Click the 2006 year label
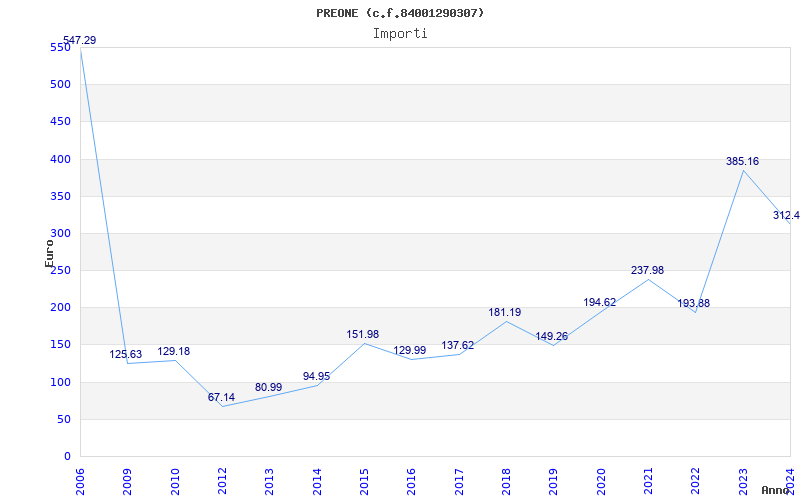The width and height of the screenshot is (800, 500). (x=80, y=482)
